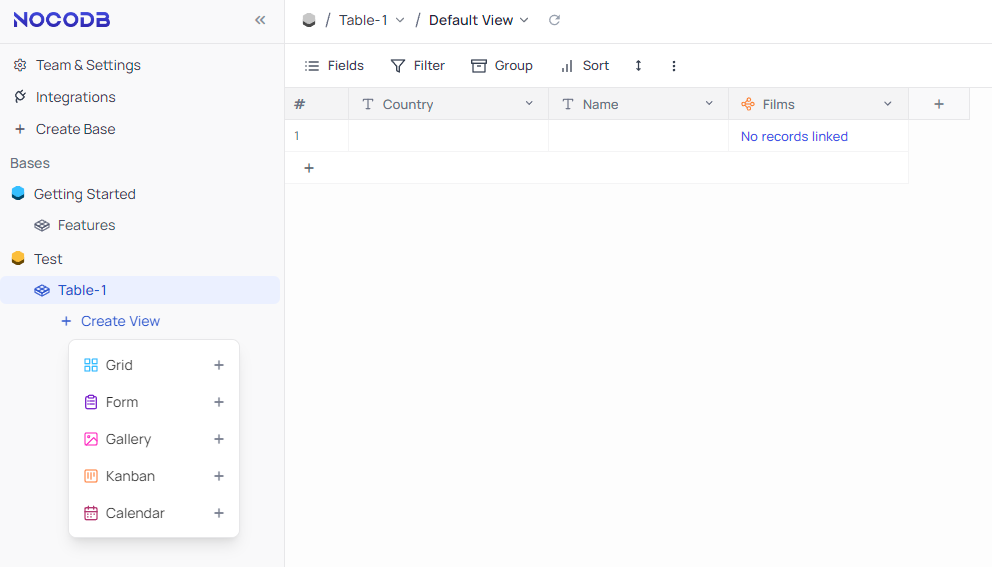
Task: Open Default View dropdown
Action: pos(478,20)
